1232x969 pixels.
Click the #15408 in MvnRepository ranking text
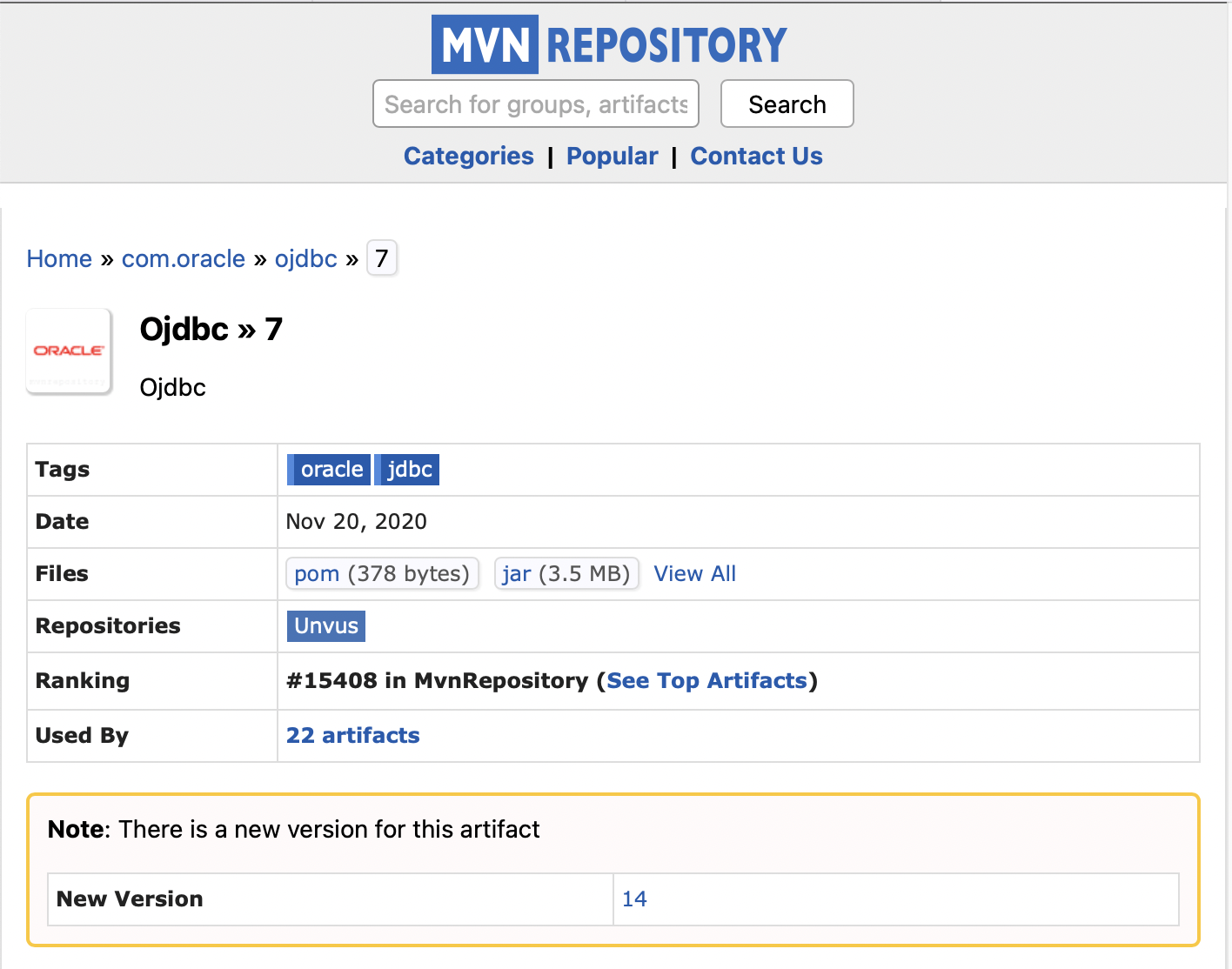tap(438, 680)
